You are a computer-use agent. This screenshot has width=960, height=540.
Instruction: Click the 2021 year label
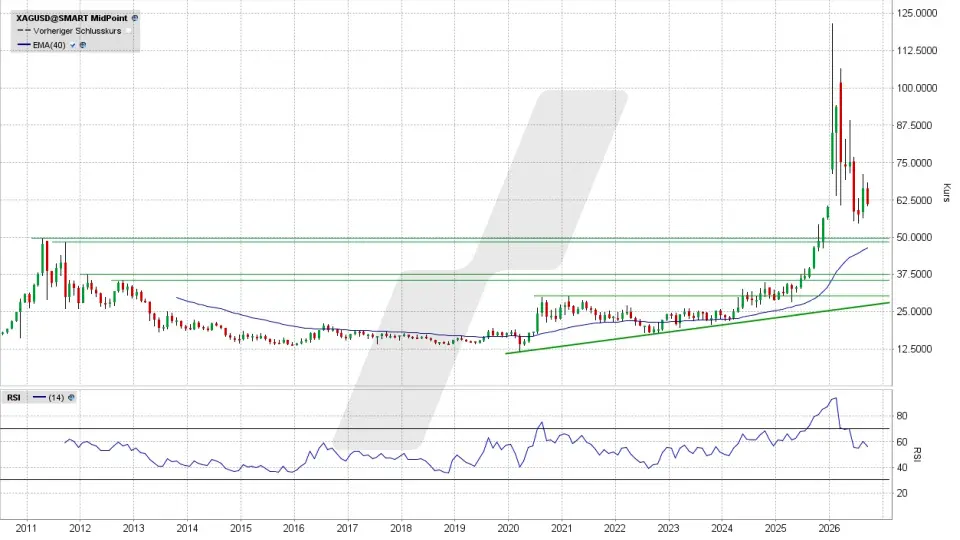561,528
